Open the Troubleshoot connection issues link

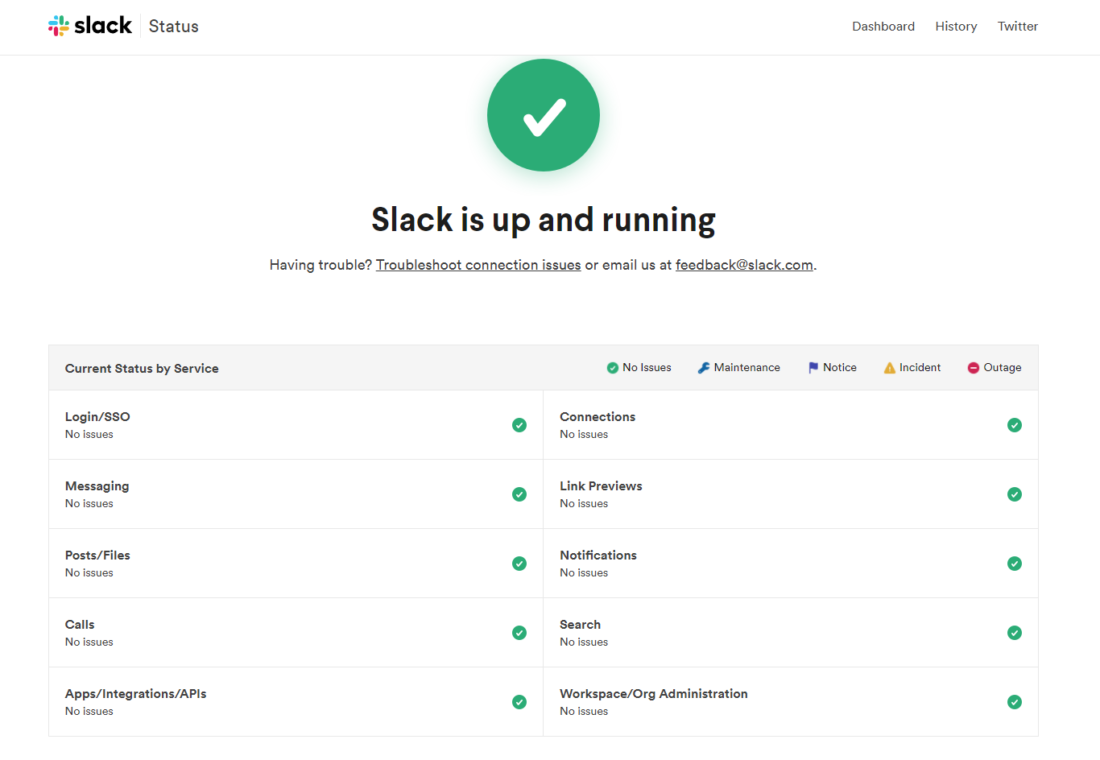tap(478, 265)
